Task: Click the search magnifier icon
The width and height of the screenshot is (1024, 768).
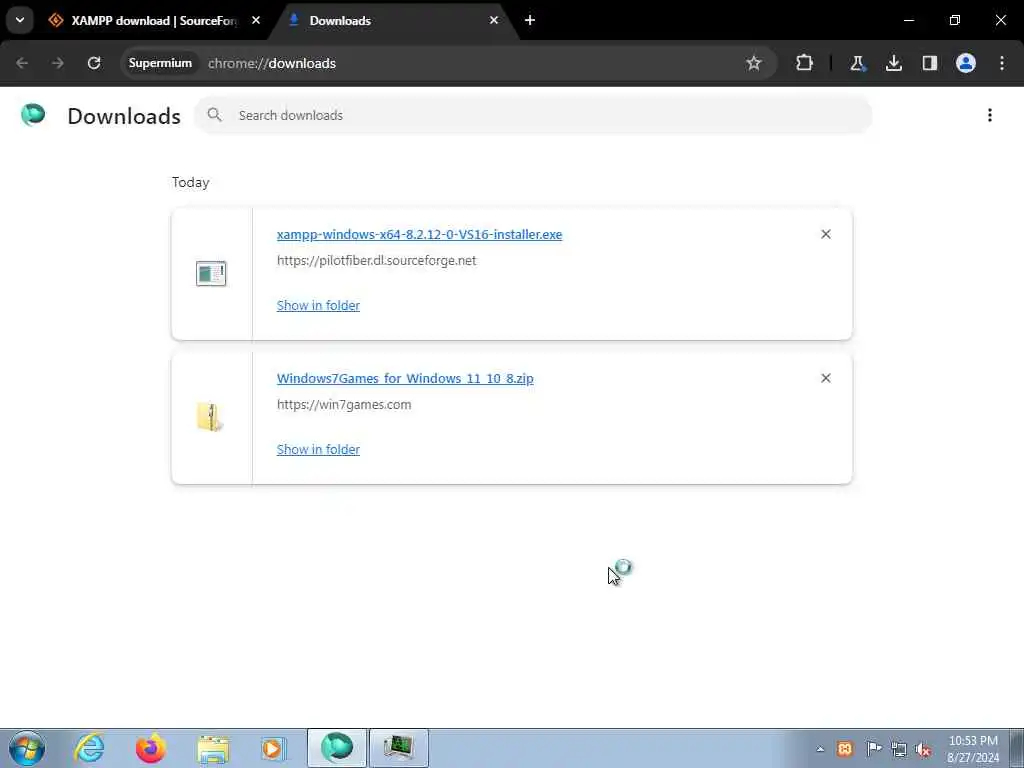Action: click(214, 115)
